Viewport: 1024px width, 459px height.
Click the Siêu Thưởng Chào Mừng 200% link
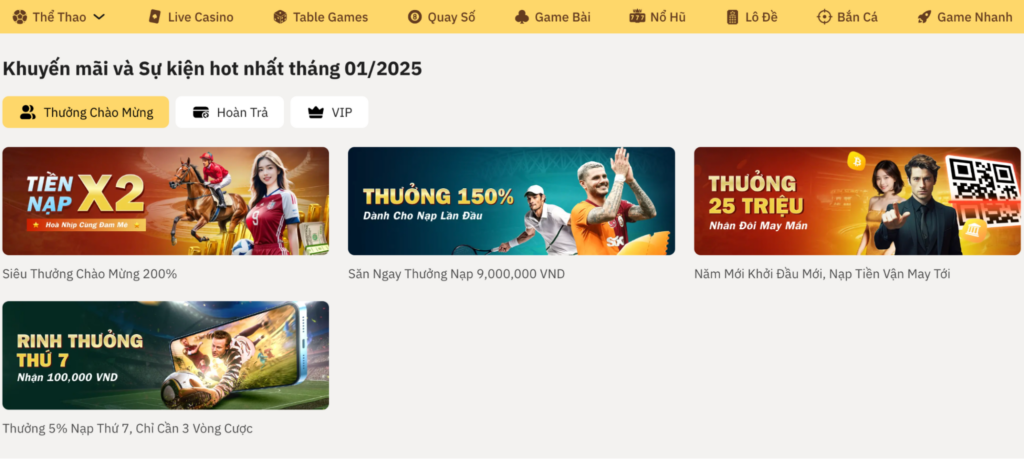point(89,274)
